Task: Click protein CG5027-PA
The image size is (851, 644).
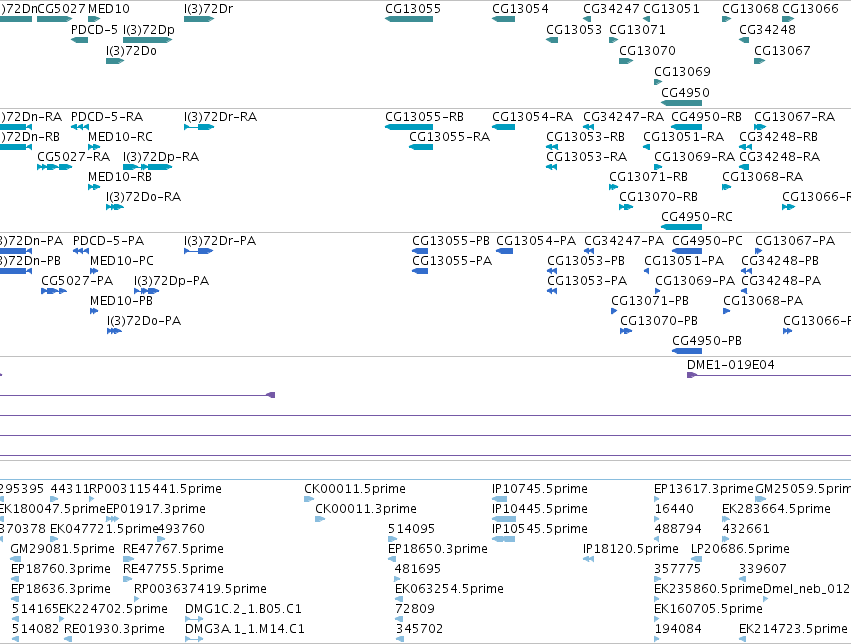Action: [77, 280]
